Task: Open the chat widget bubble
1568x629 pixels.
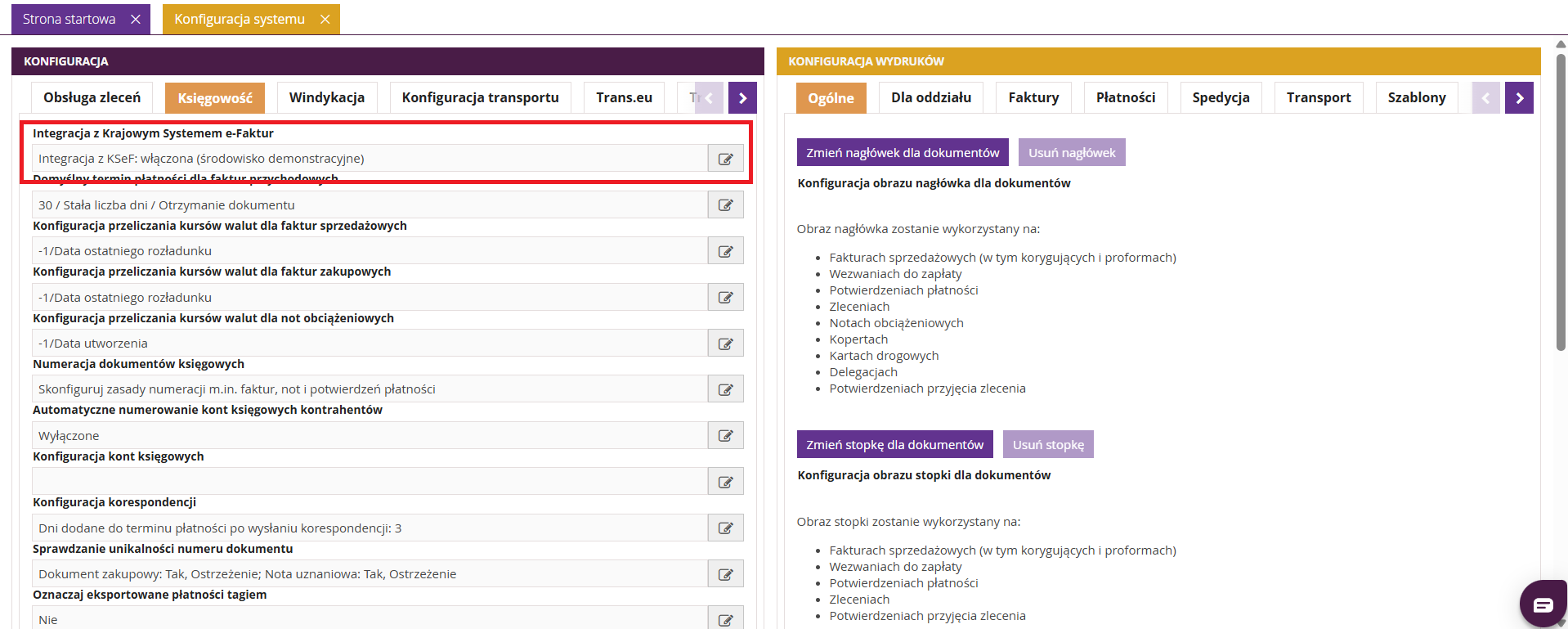Action: pos(1543,604)
